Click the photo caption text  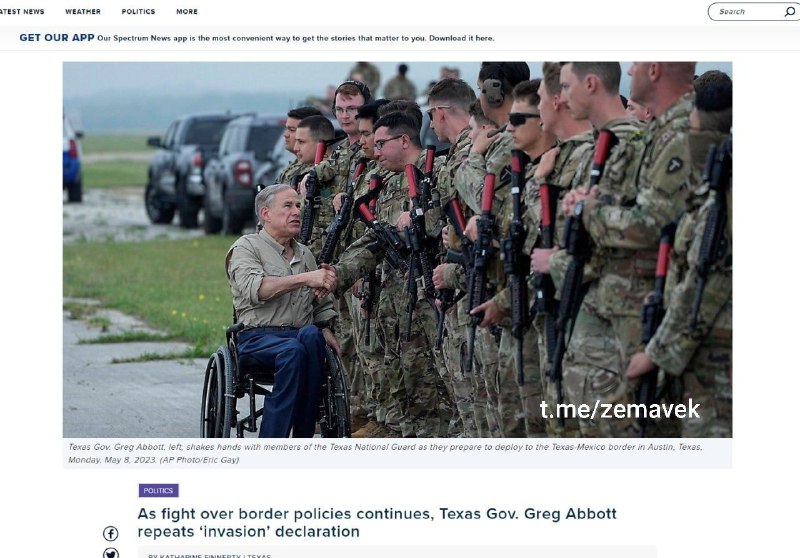click(385, 453)
